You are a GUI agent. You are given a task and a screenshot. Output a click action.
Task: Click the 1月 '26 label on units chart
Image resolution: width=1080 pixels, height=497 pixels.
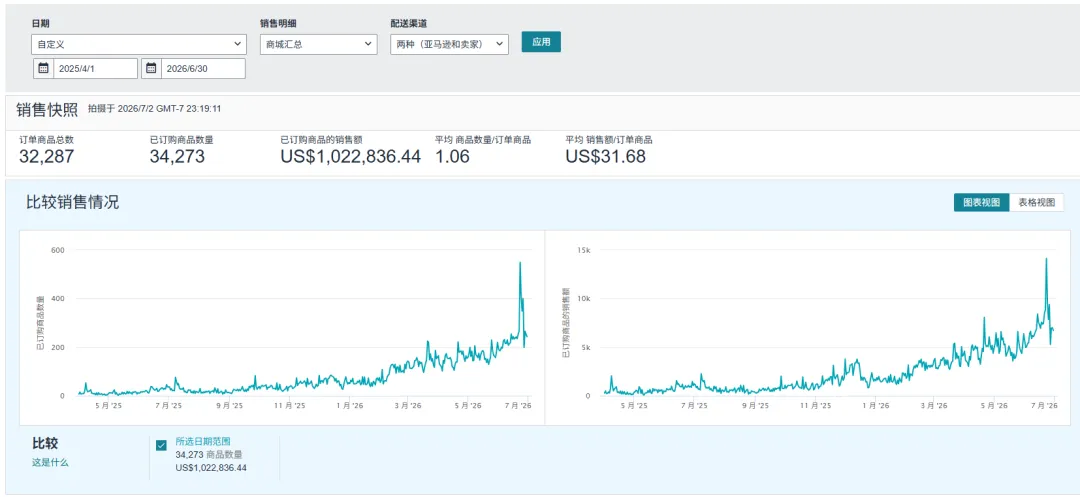click(x=348, y=406)
